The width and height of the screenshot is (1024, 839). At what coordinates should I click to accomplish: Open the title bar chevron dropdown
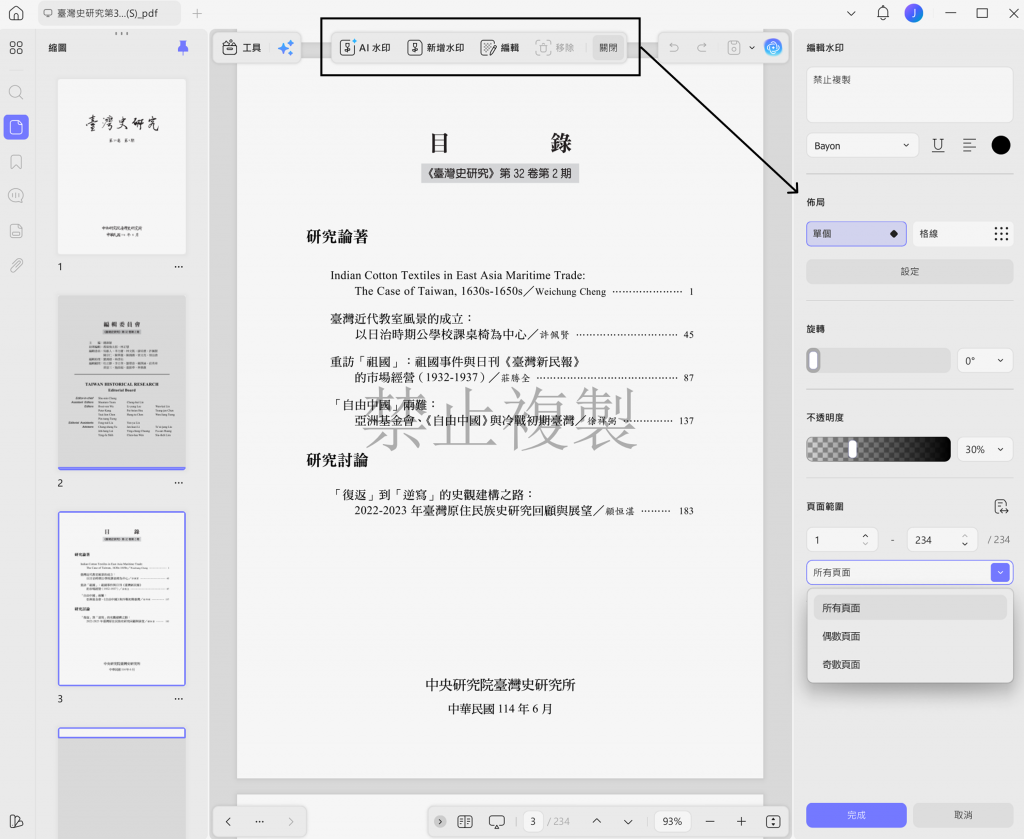point(851,13)
